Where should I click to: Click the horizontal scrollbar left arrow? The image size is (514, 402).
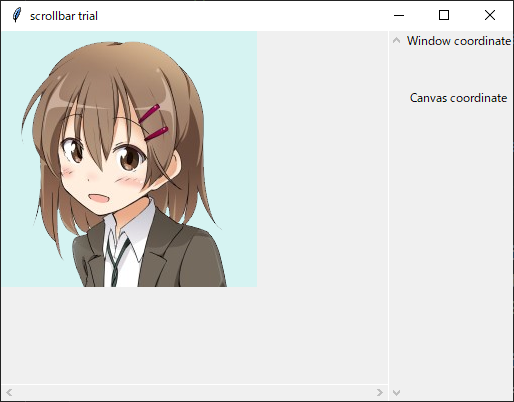(9, 392)
